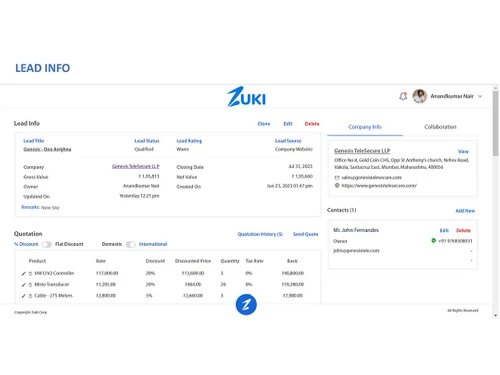This screenshot has width=500, height=375.
Task: Select the VMFO V2 Controller product name
Action: click(54, 273)
